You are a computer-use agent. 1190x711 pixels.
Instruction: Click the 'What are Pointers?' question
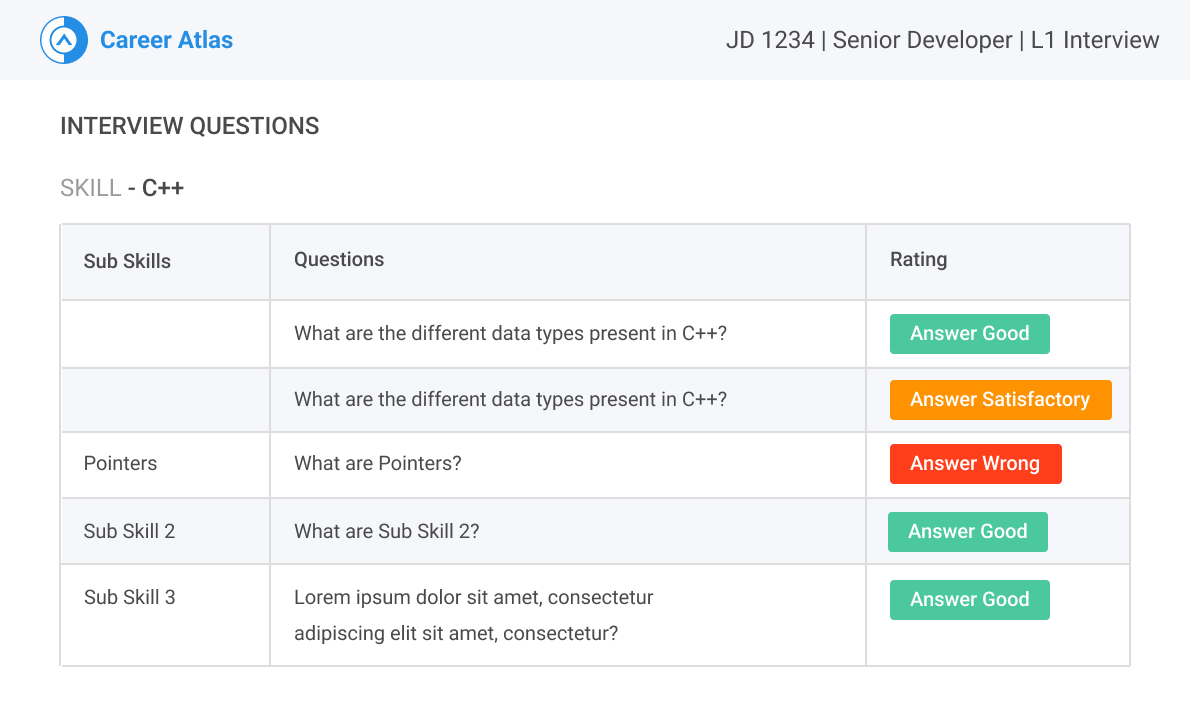pos(377,464)
